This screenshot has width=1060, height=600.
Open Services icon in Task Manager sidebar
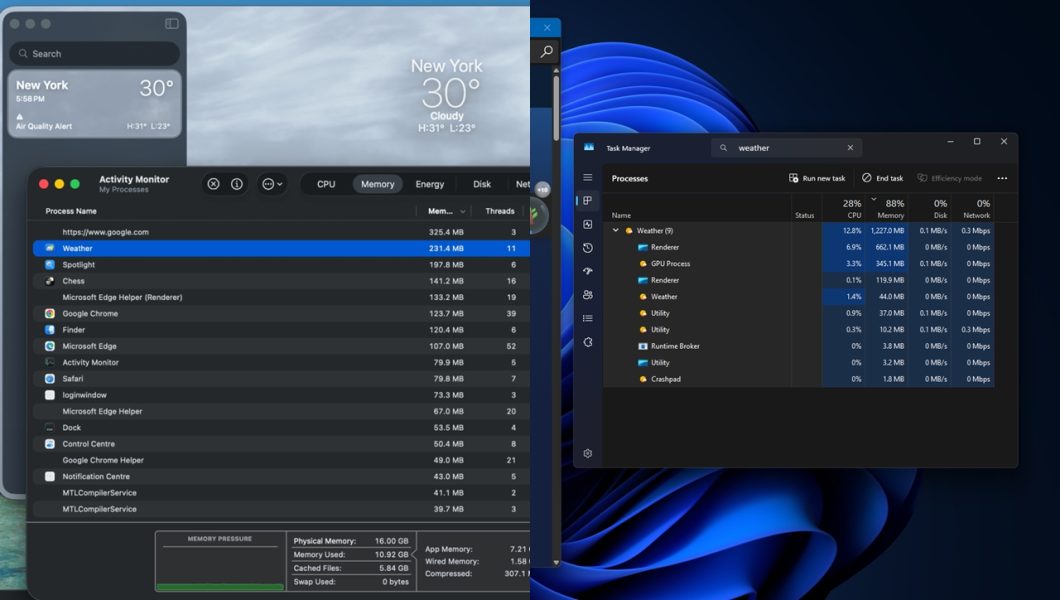pos(587,342)
